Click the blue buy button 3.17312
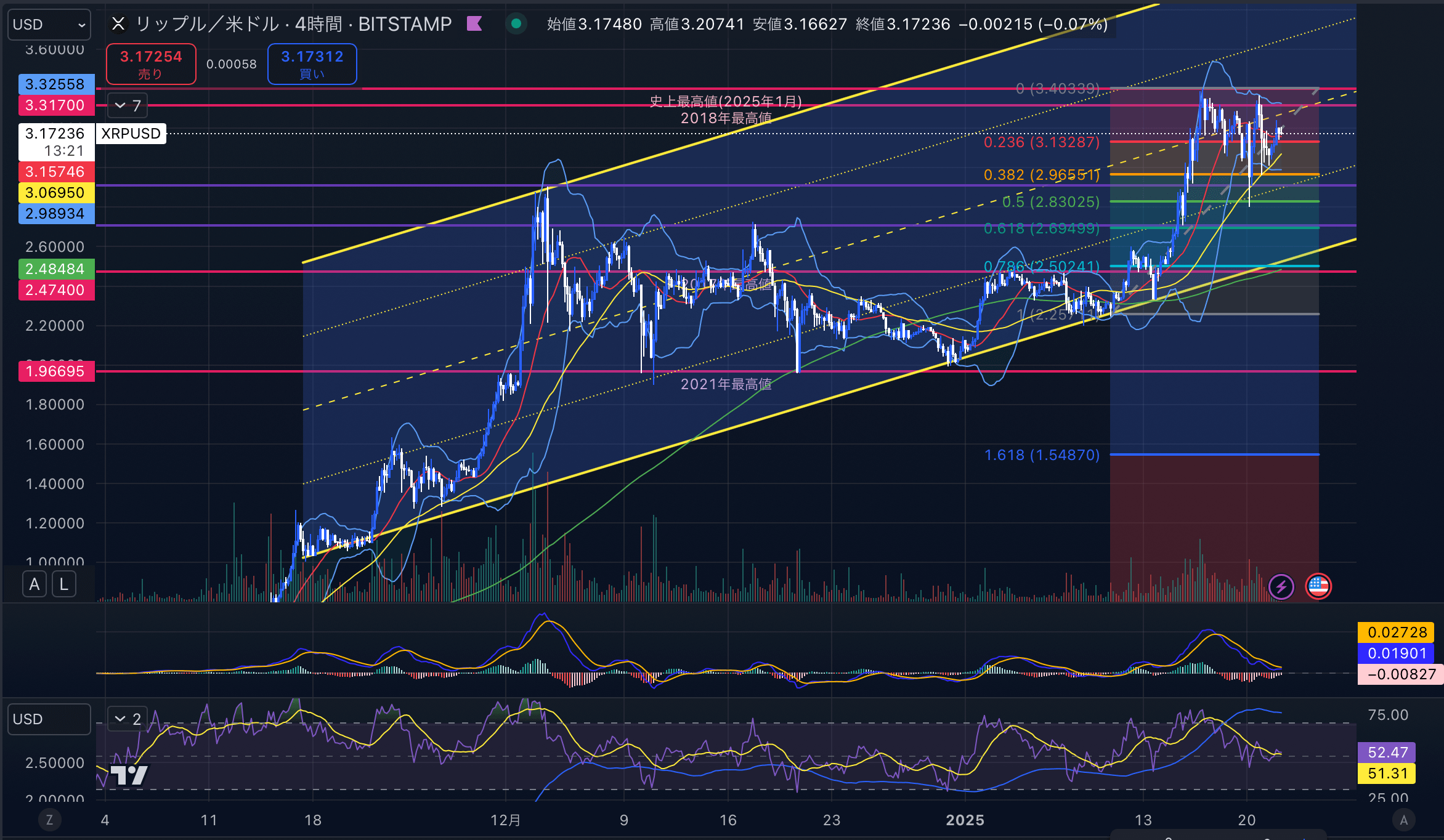The image size is (1444, 840). click(x=312, y=64)
